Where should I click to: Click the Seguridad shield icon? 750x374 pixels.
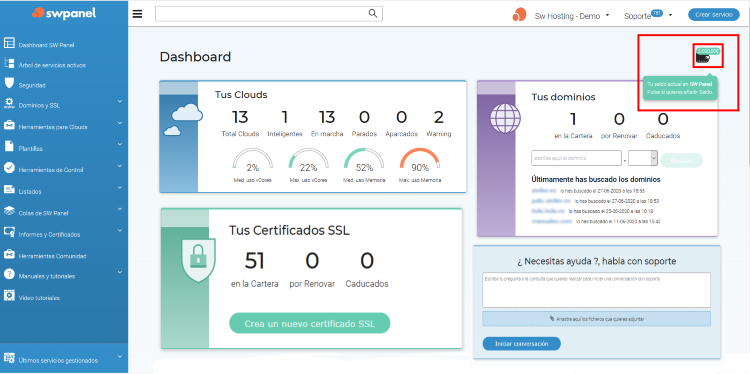point(9,83)
